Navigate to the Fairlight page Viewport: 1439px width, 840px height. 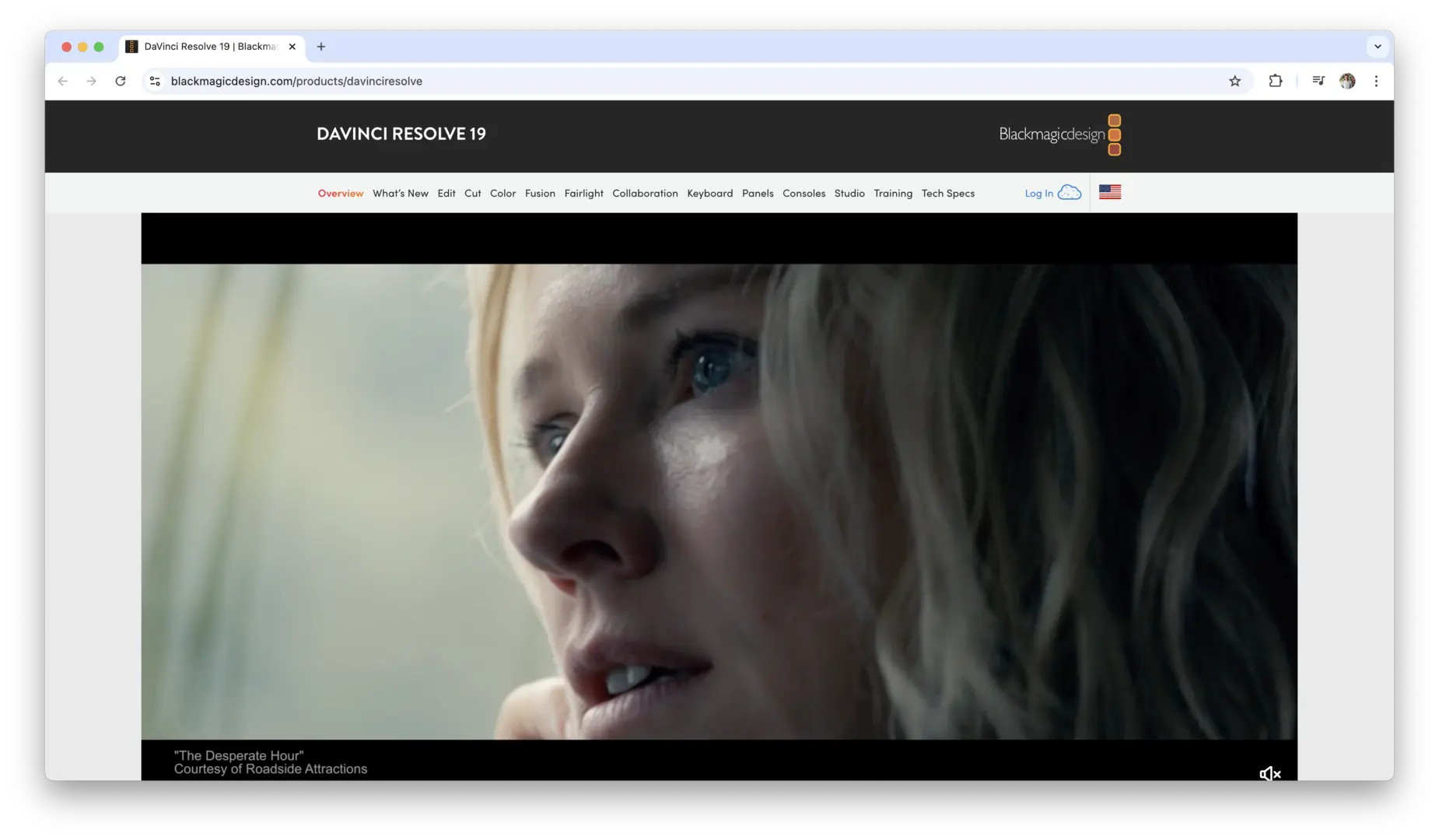[584, 194]
